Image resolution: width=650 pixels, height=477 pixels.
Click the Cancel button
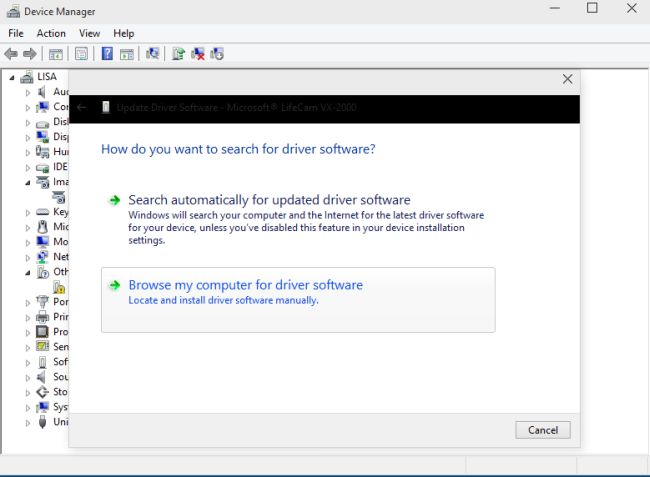[x=543, y=430]
